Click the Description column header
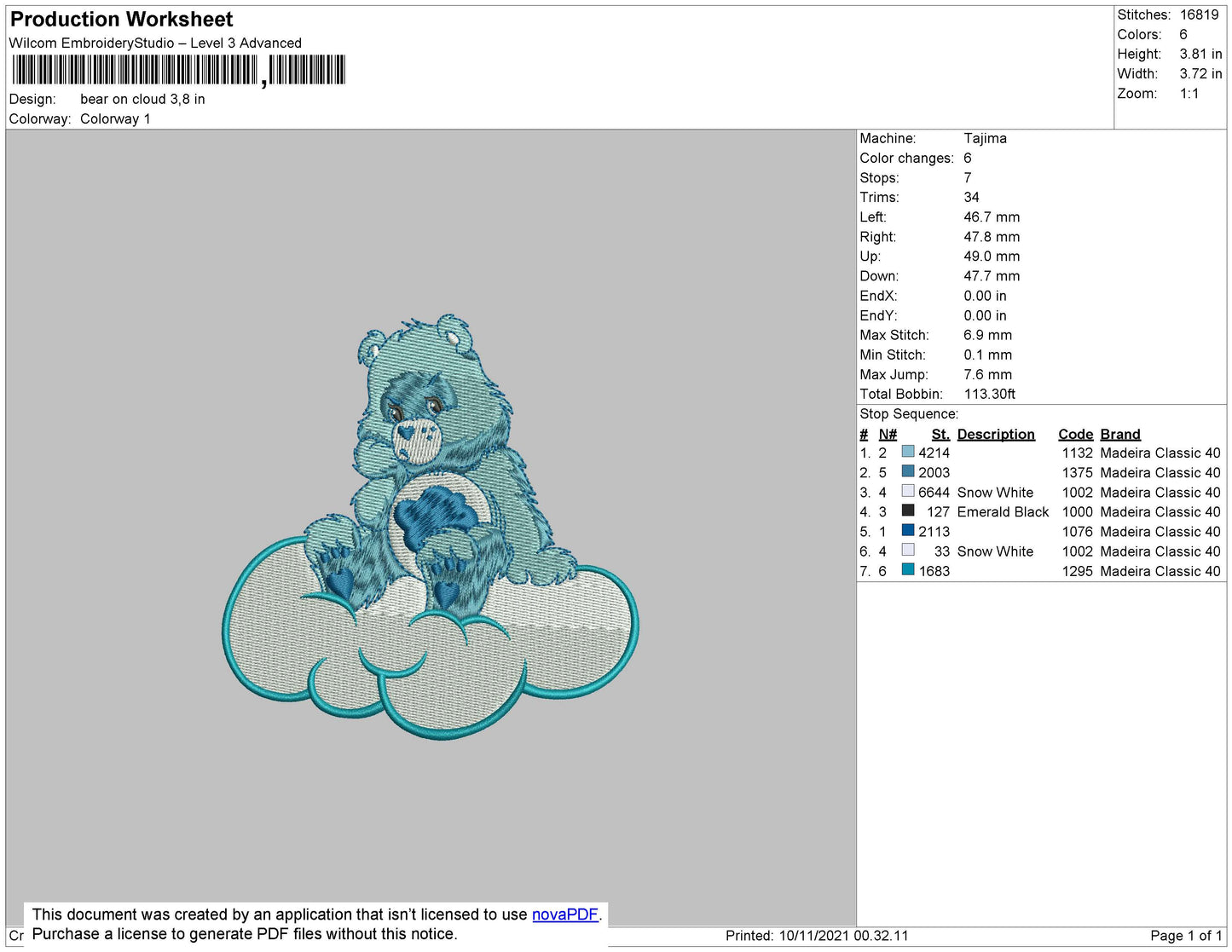 [x=995, y=434]
